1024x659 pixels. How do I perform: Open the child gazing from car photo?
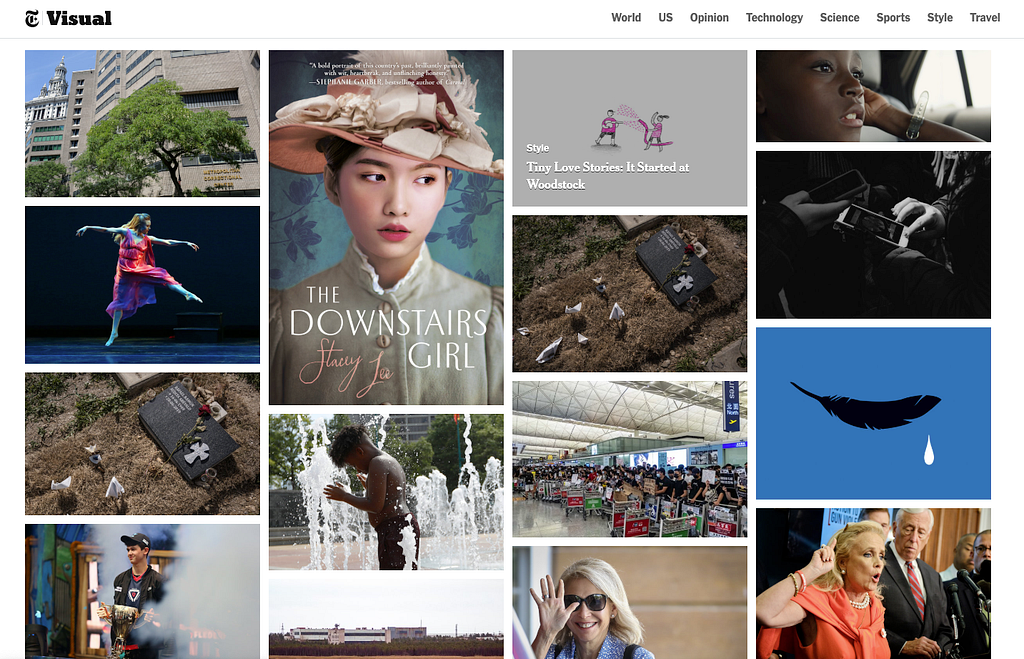click(x=873, y=96)
